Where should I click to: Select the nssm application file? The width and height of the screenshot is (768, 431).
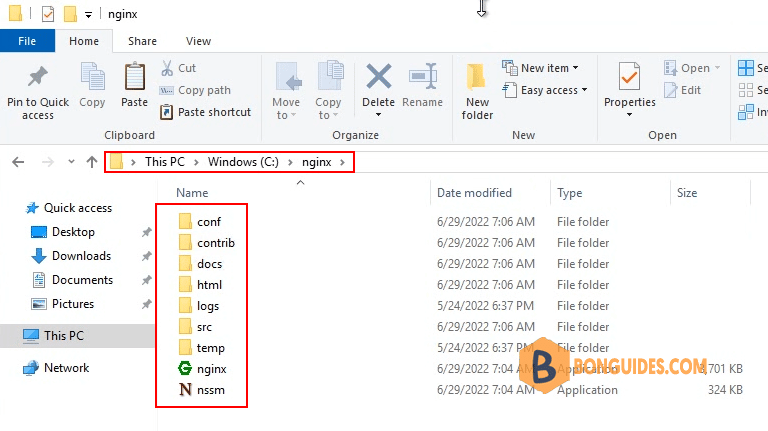[201, 390]
